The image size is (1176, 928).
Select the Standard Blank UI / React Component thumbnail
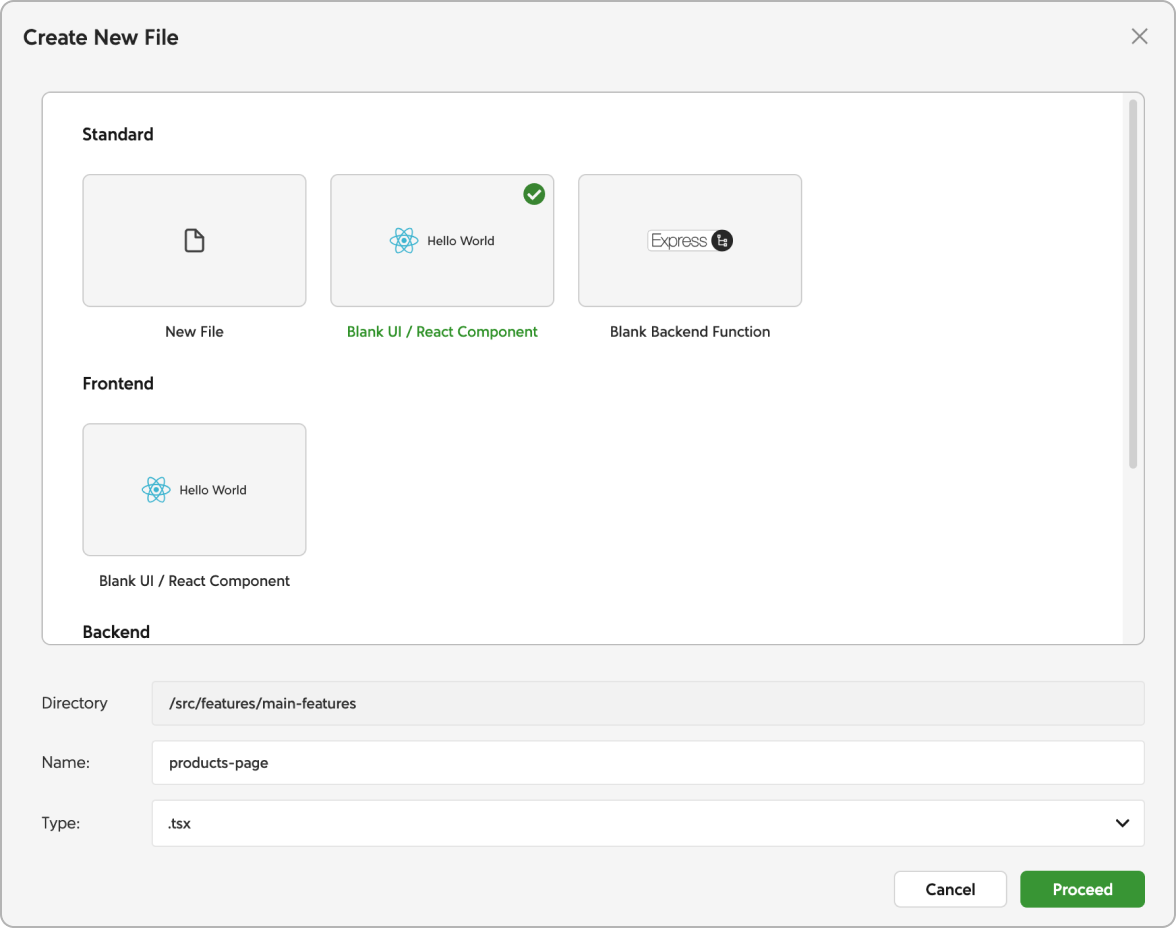[442, 241]
